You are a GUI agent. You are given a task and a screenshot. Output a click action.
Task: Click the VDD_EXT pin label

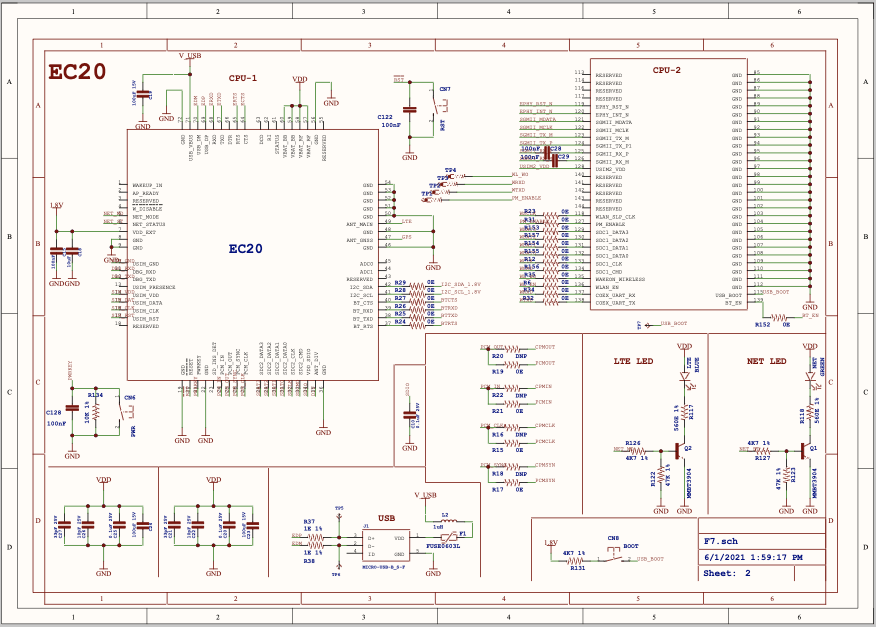[144, 232]
